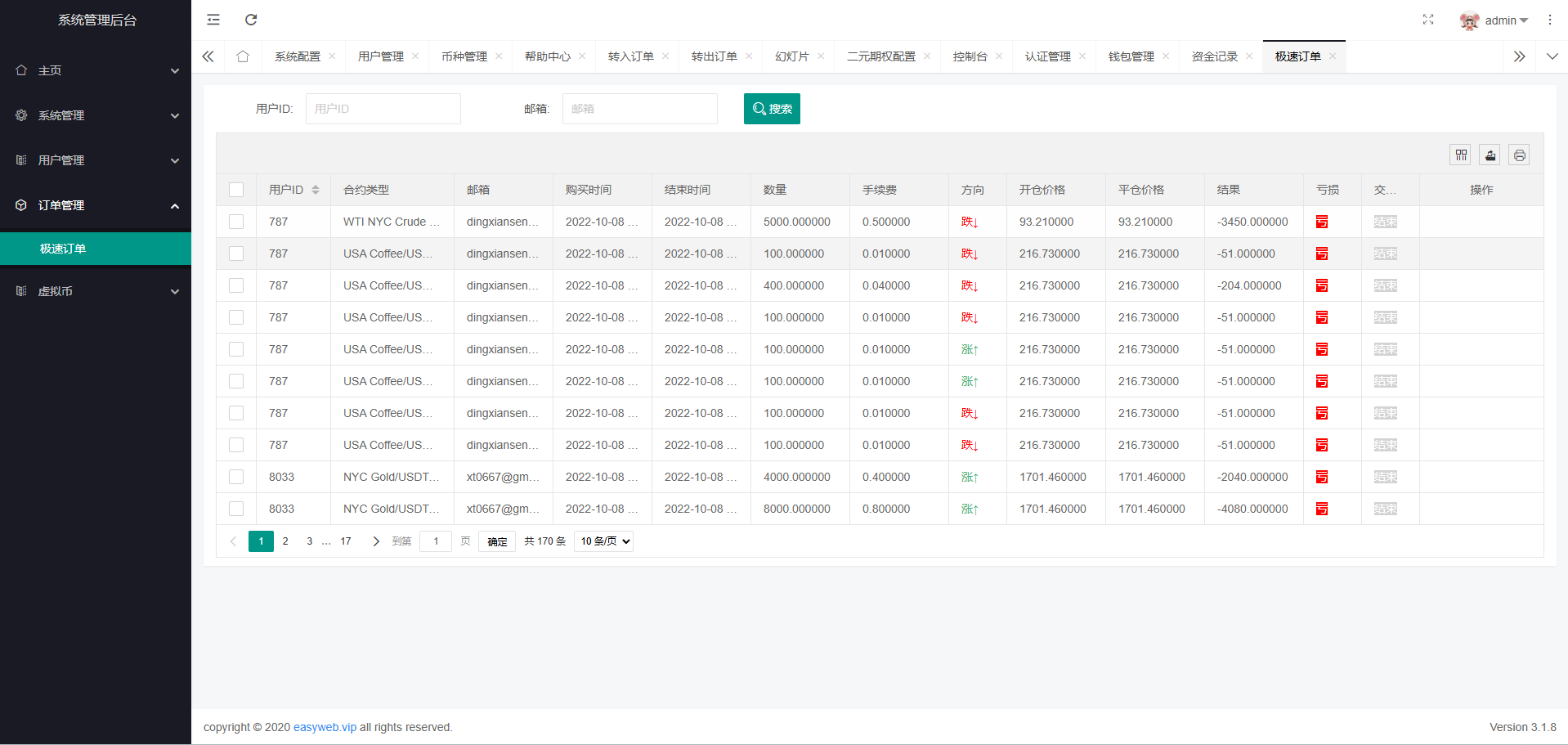
Task: Click the red loss icon in first row
Action: coord(1321,222)
